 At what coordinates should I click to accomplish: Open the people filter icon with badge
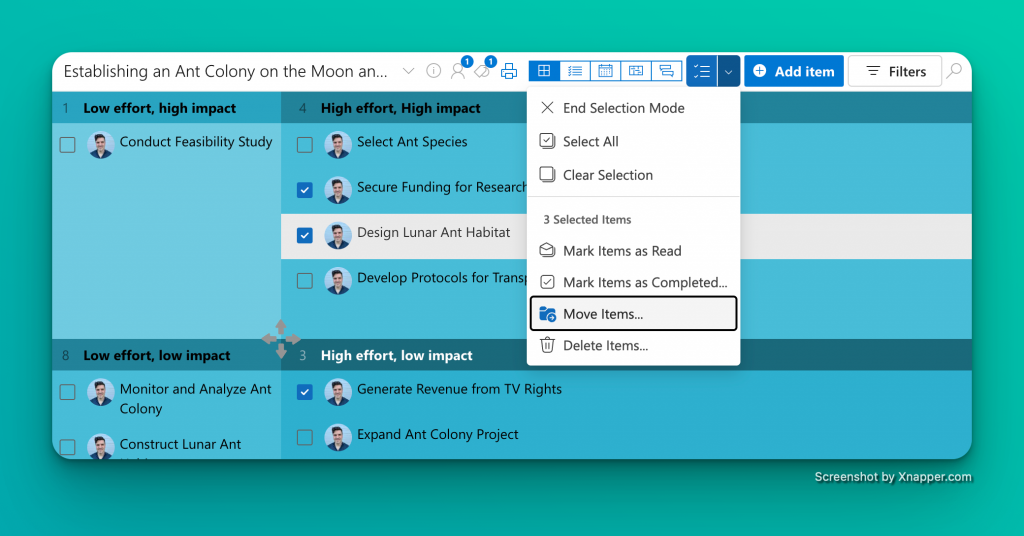(459, 70)
